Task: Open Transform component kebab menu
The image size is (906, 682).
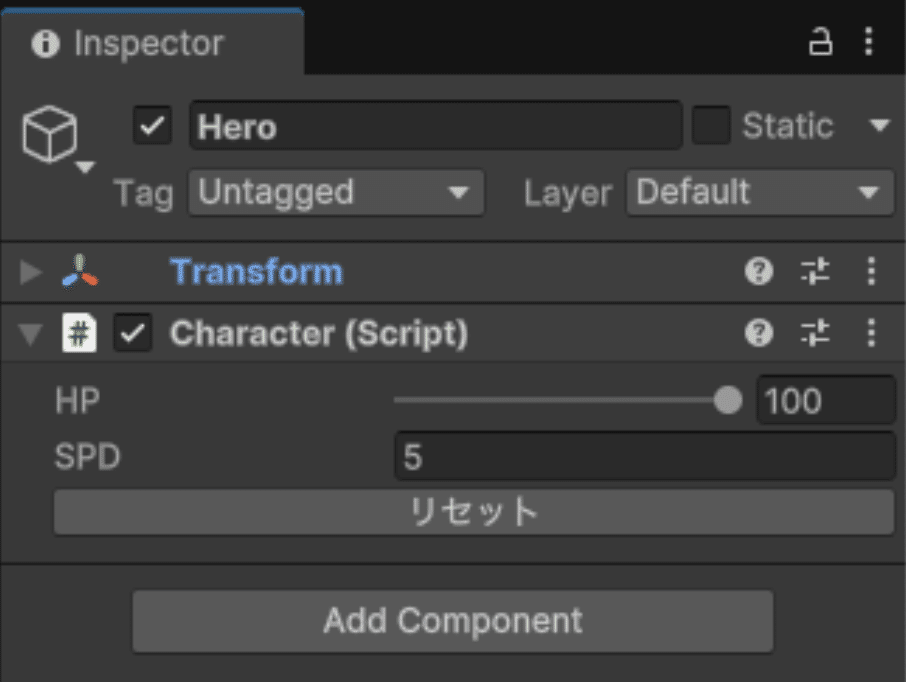Action: pyautogui.click(x=870, y=272)
